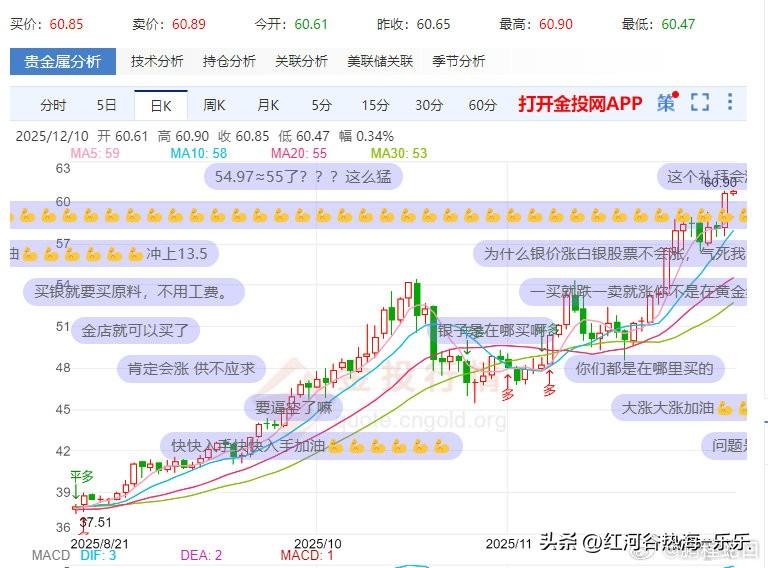Select the 日K daily candlestick tab

tap(161, 105)
